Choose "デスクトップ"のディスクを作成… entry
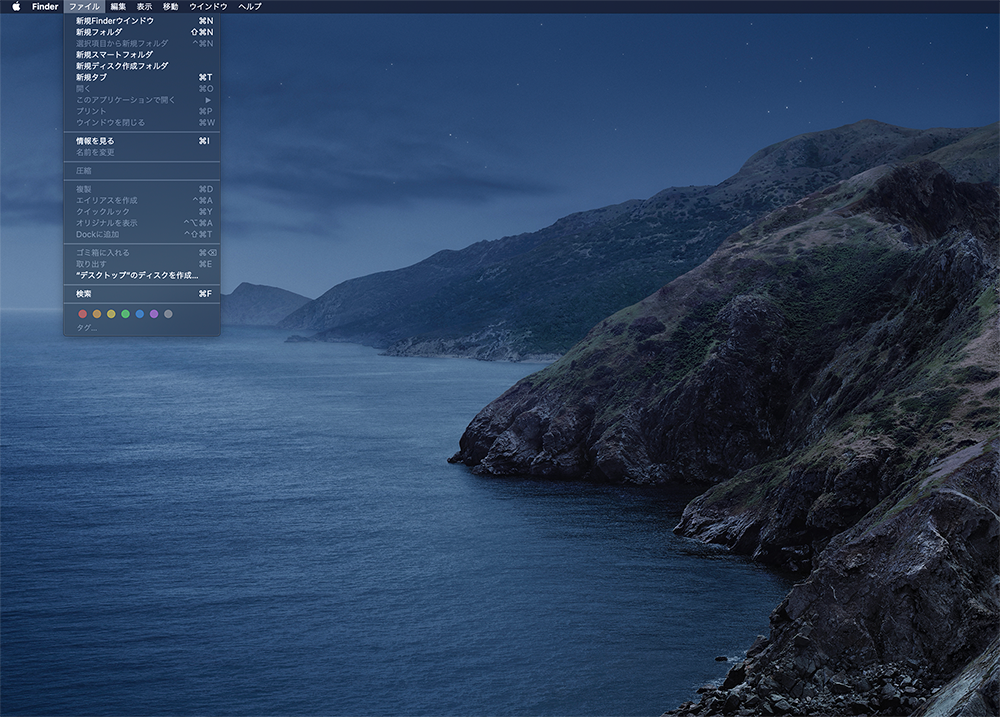The height and width of the screenshot is (717, 1000). click(137, 275)
